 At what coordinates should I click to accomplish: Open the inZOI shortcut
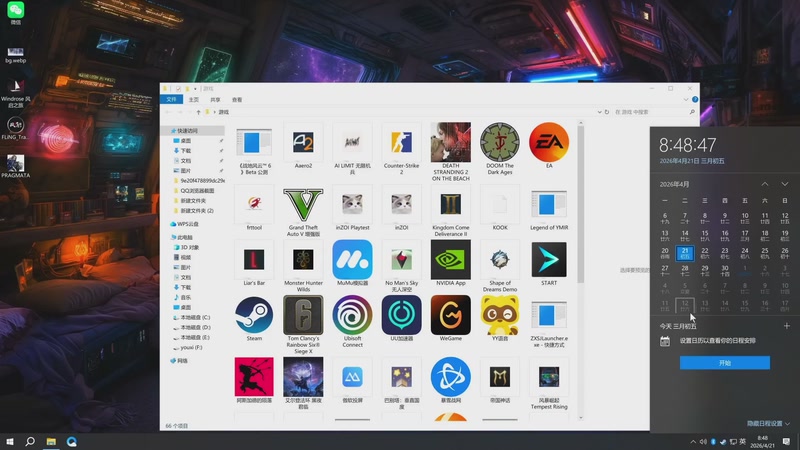pyautogui.click(x=402, y=208)
